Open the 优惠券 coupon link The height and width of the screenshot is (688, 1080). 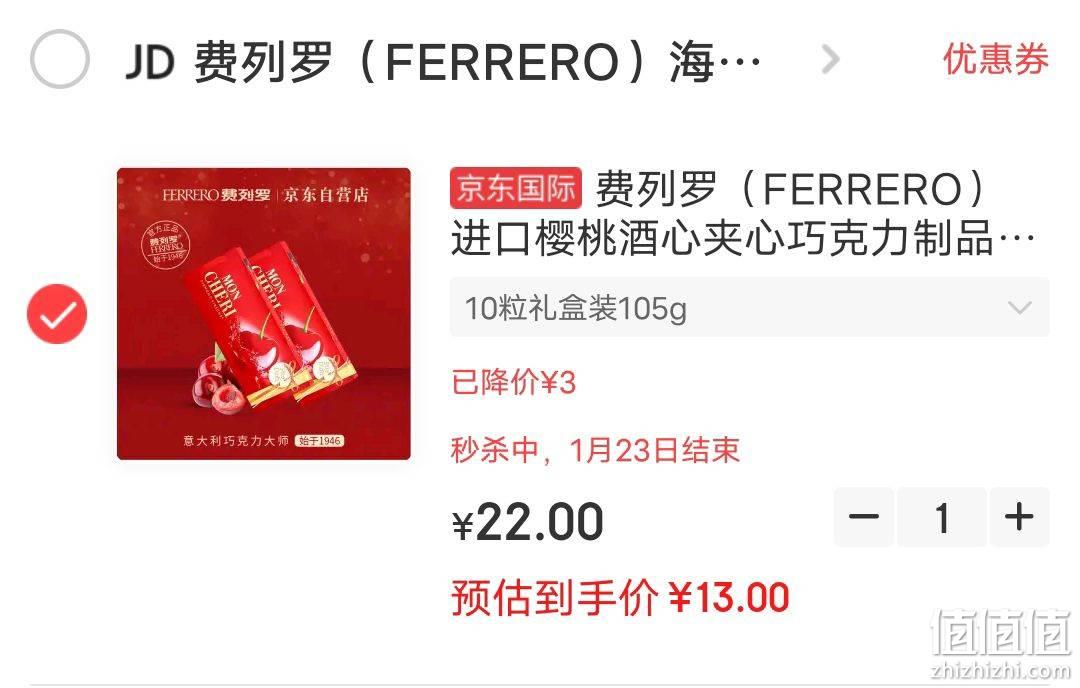tap(996, 59)
